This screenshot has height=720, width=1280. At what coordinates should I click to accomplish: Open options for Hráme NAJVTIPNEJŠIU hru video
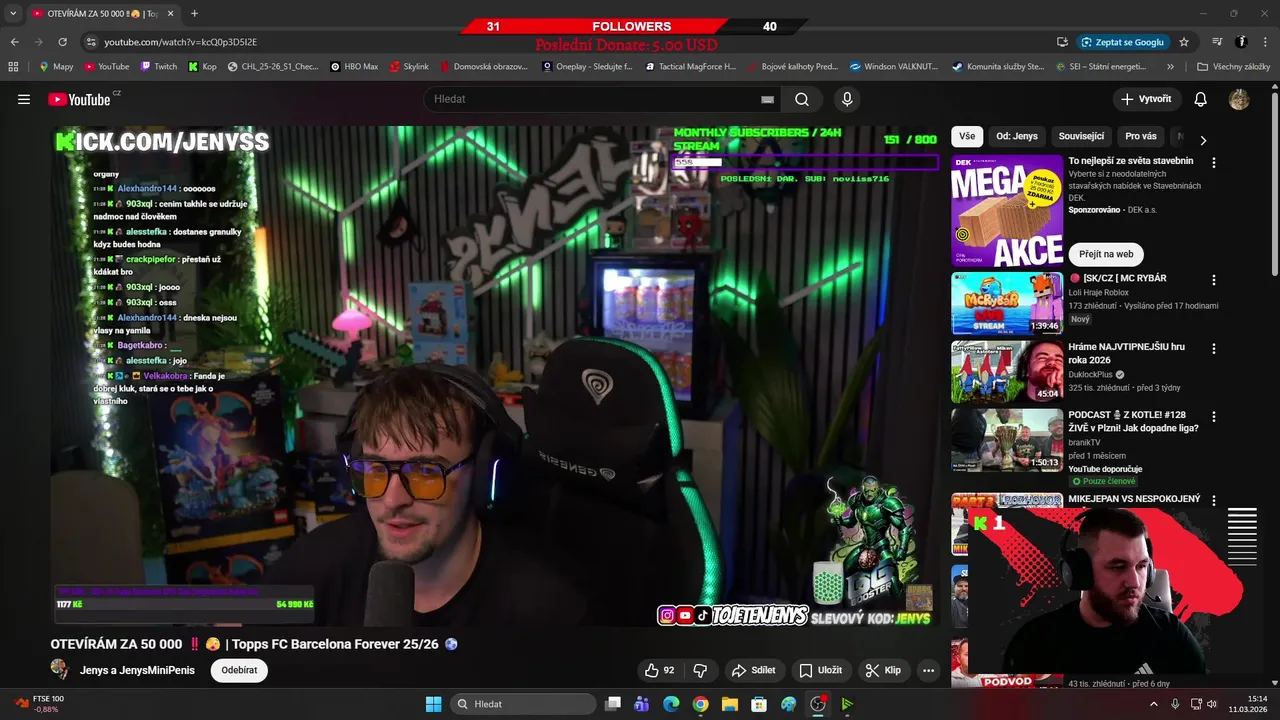click(1214, 349)
